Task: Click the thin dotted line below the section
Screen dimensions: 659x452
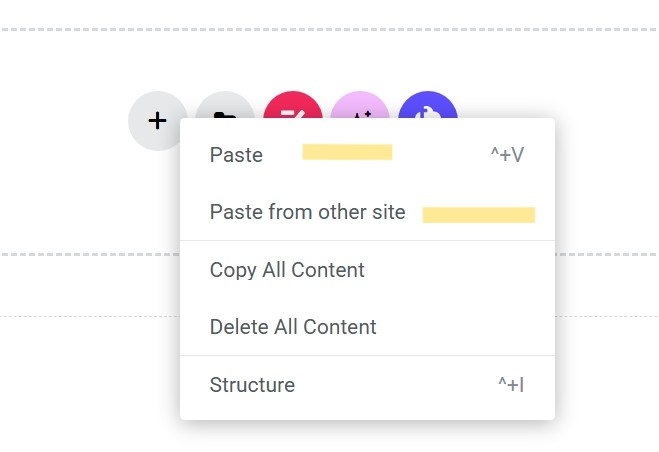Action: [90, 316]
